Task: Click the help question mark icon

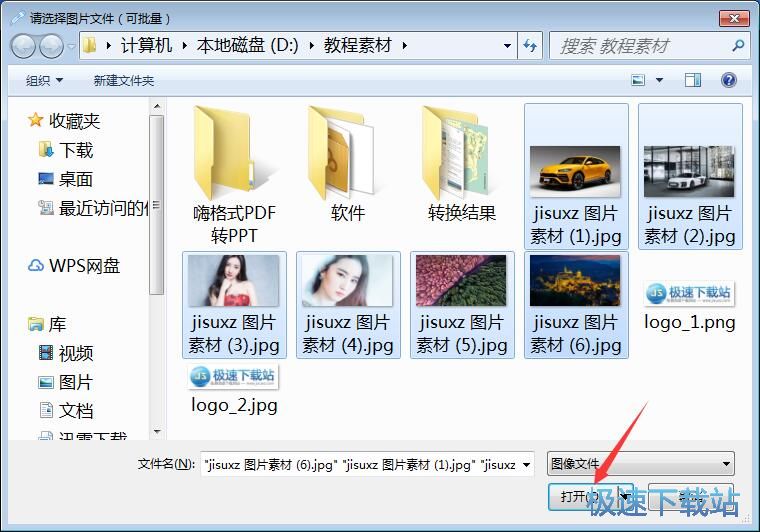Action: pos(729,80)
